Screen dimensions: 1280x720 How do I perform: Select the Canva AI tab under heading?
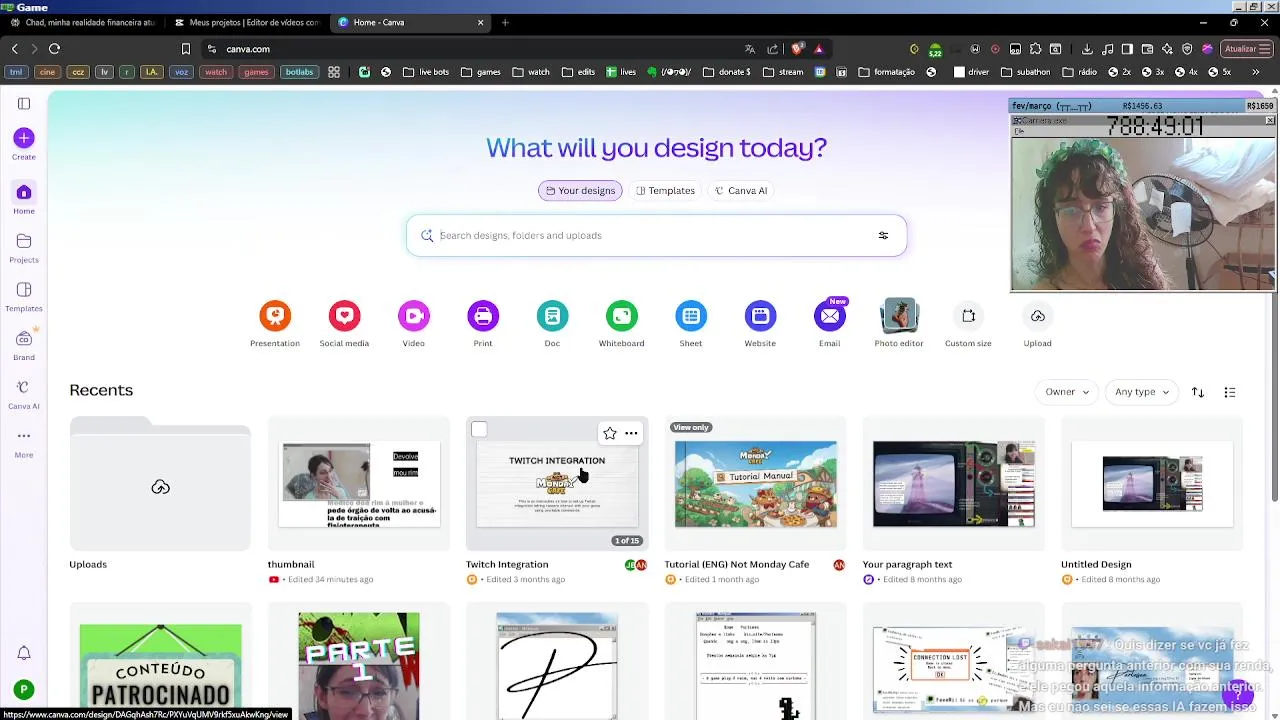point(741,191)
